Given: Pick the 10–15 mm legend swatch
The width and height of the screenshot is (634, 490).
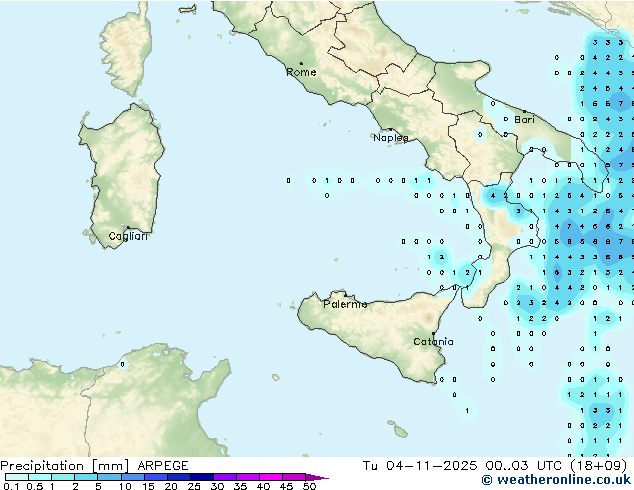Looking at the screenshot, I should coord(133,477).
